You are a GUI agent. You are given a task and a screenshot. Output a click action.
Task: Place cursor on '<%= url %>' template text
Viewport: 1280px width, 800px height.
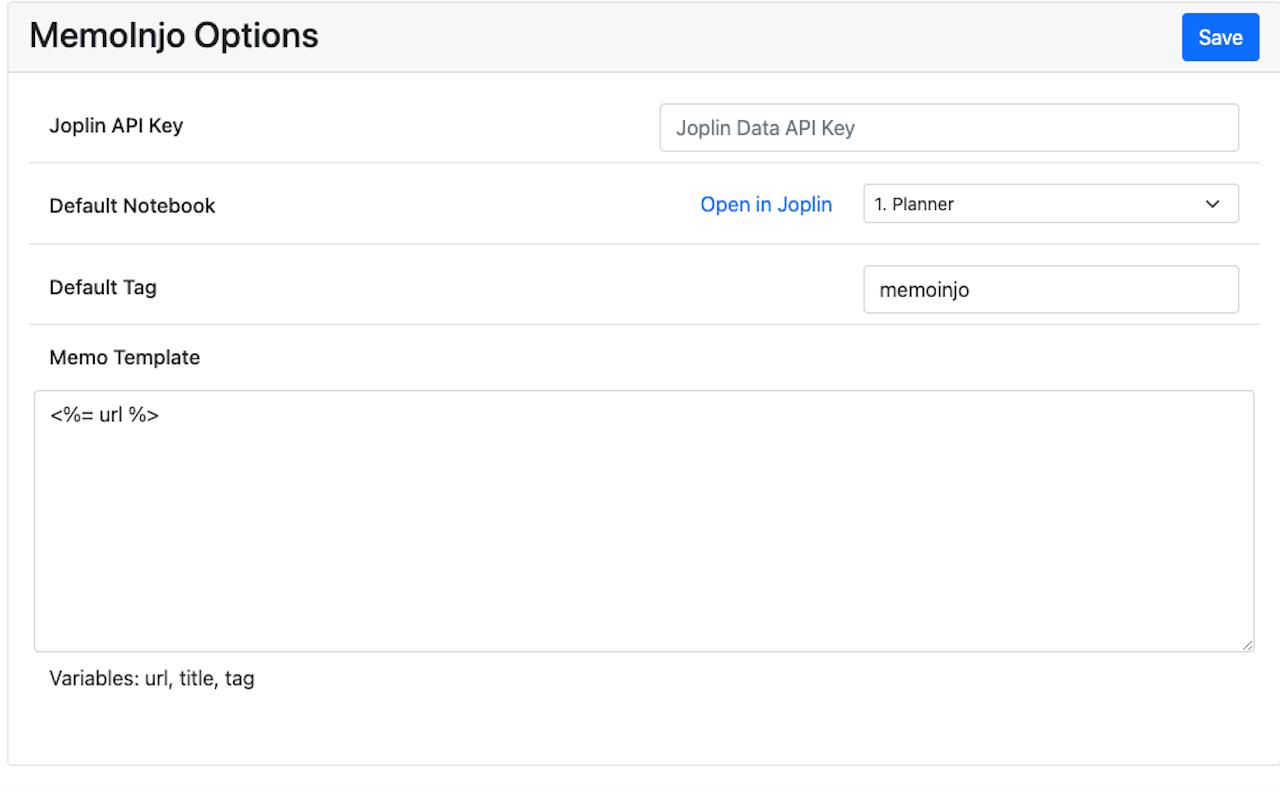pyautogui.click(x=104, y=414)
